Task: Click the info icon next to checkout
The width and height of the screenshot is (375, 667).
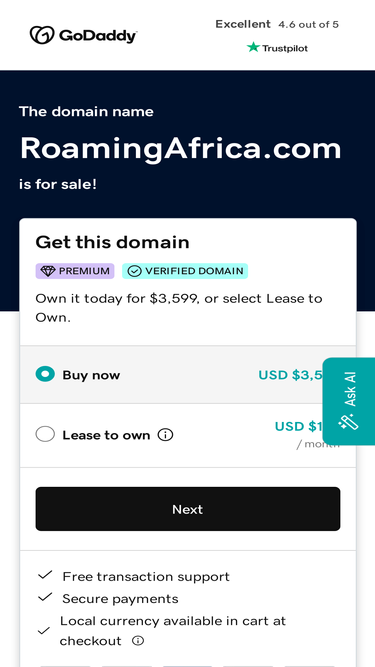Action: tap(138, 641)
